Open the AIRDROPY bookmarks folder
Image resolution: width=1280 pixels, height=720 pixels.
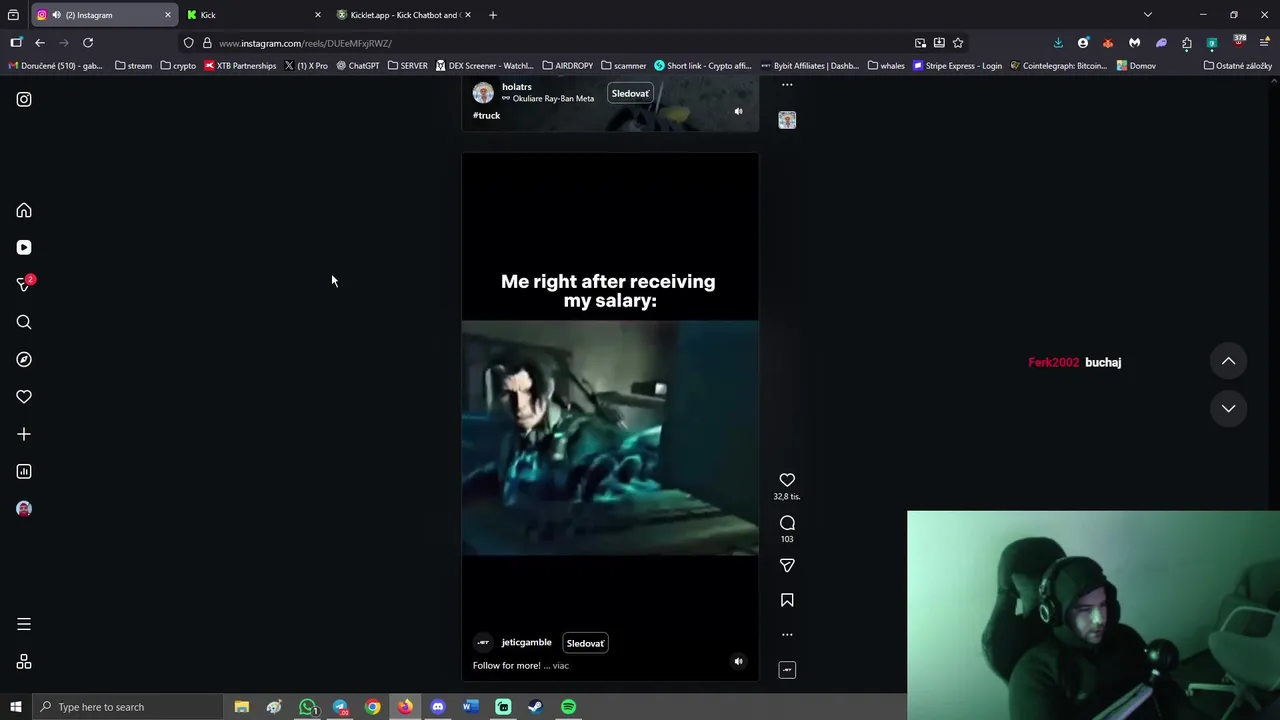click(x=567, y=66)
